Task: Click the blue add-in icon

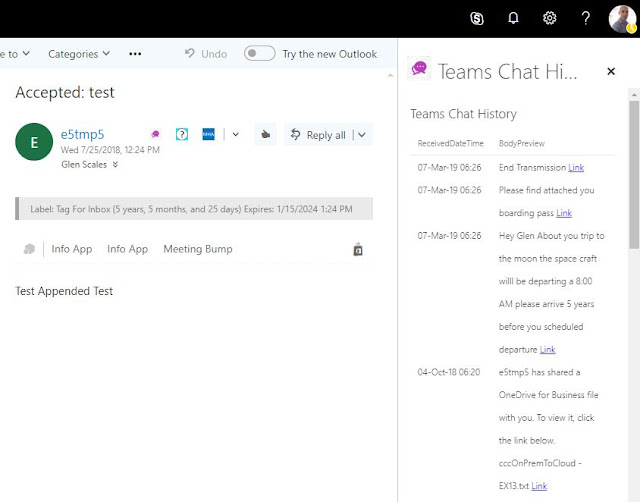Action: click(209, 134)
